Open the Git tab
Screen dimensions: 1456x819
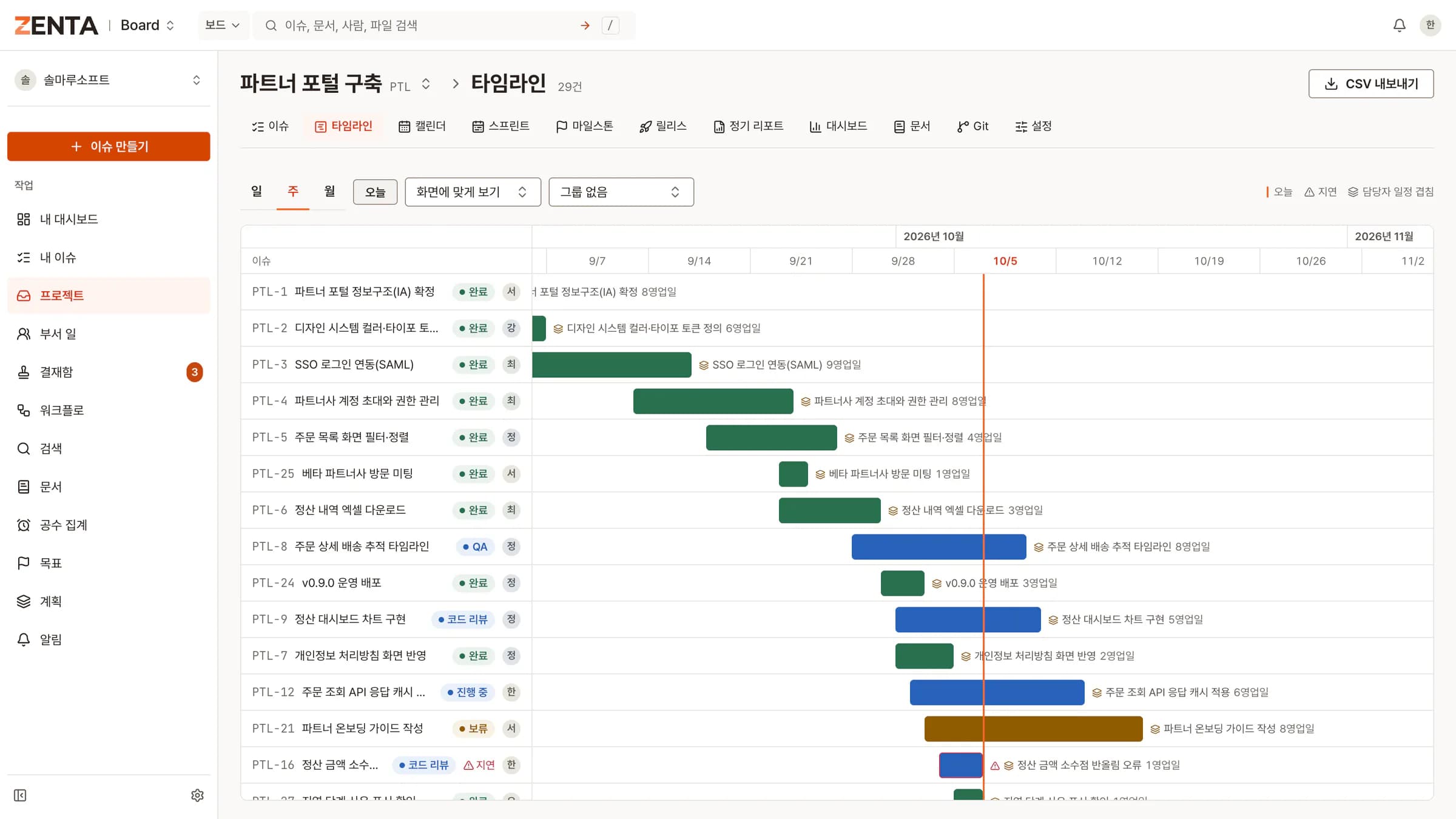coord(973,126)
